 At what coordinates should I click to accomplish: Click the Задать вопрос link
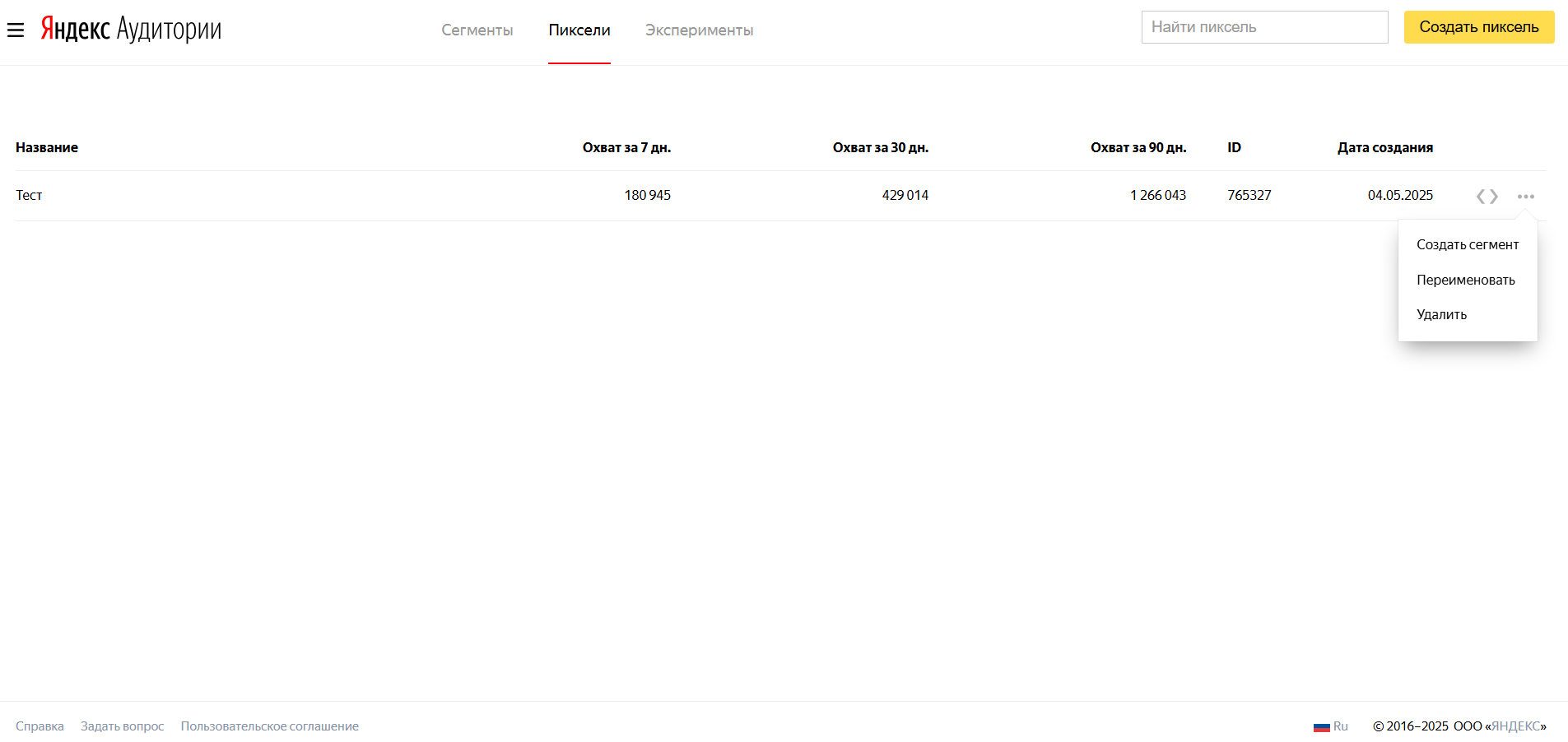coord(122,726)
